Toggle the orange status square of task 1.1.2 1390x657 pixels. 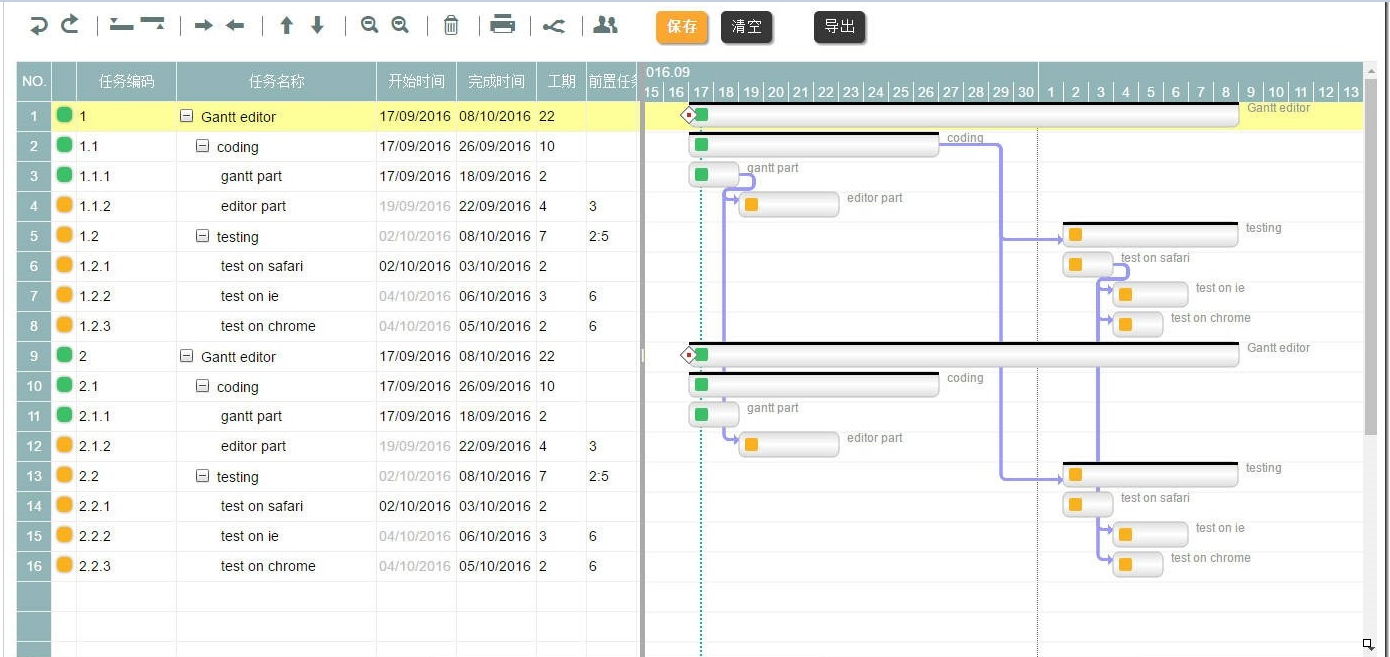coord(64,205)
